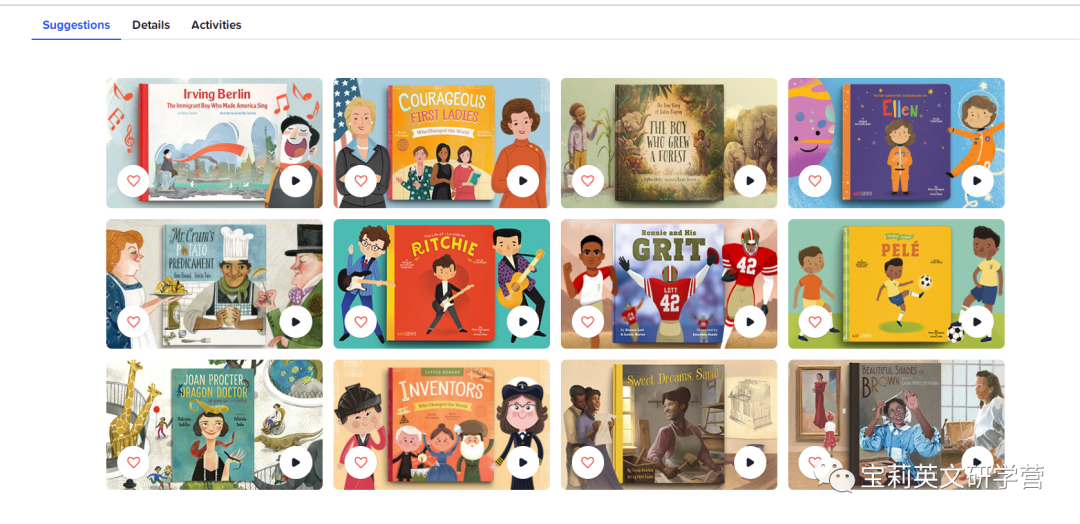Switch to the Details tab

tap(151, 25)
